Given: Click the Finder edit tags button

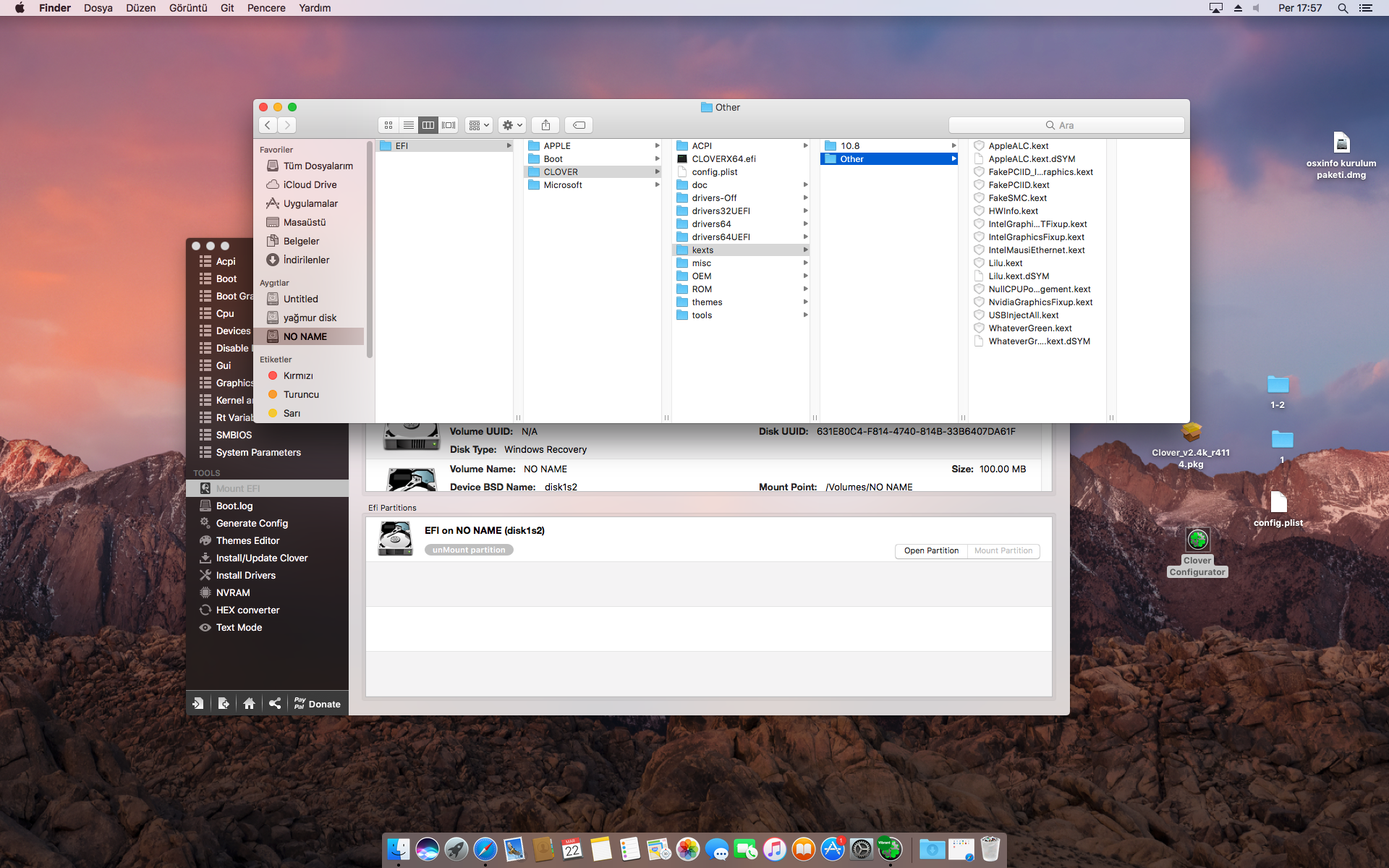Looking at the screenshot, I should [579, 125].
